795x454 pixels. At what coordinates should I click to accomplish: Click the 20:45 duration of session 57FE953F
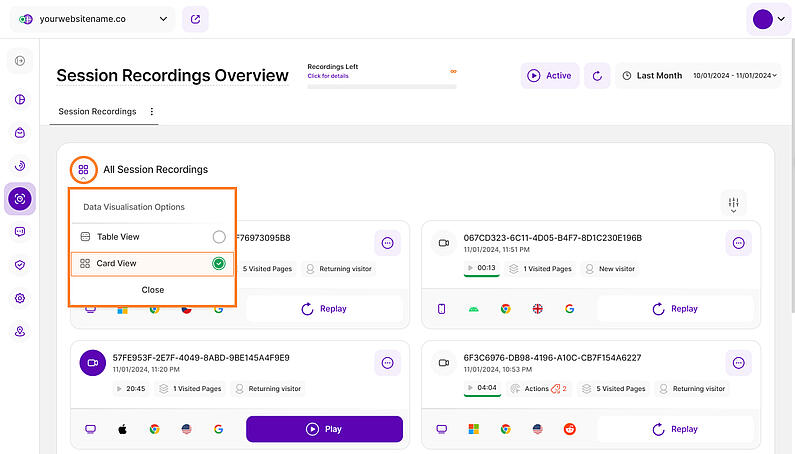click(x=131, y=389)
